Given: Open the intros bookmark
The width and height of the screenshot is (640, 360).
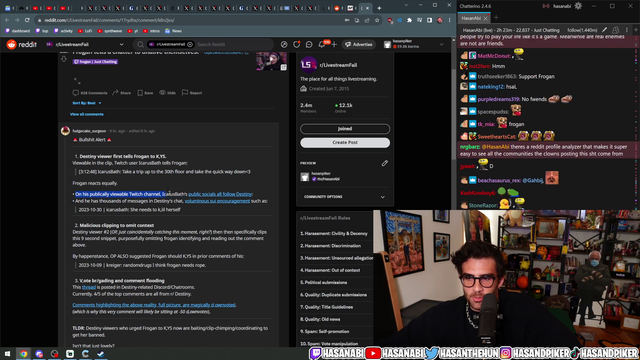Looking at the screenshot, I should 151,31.
